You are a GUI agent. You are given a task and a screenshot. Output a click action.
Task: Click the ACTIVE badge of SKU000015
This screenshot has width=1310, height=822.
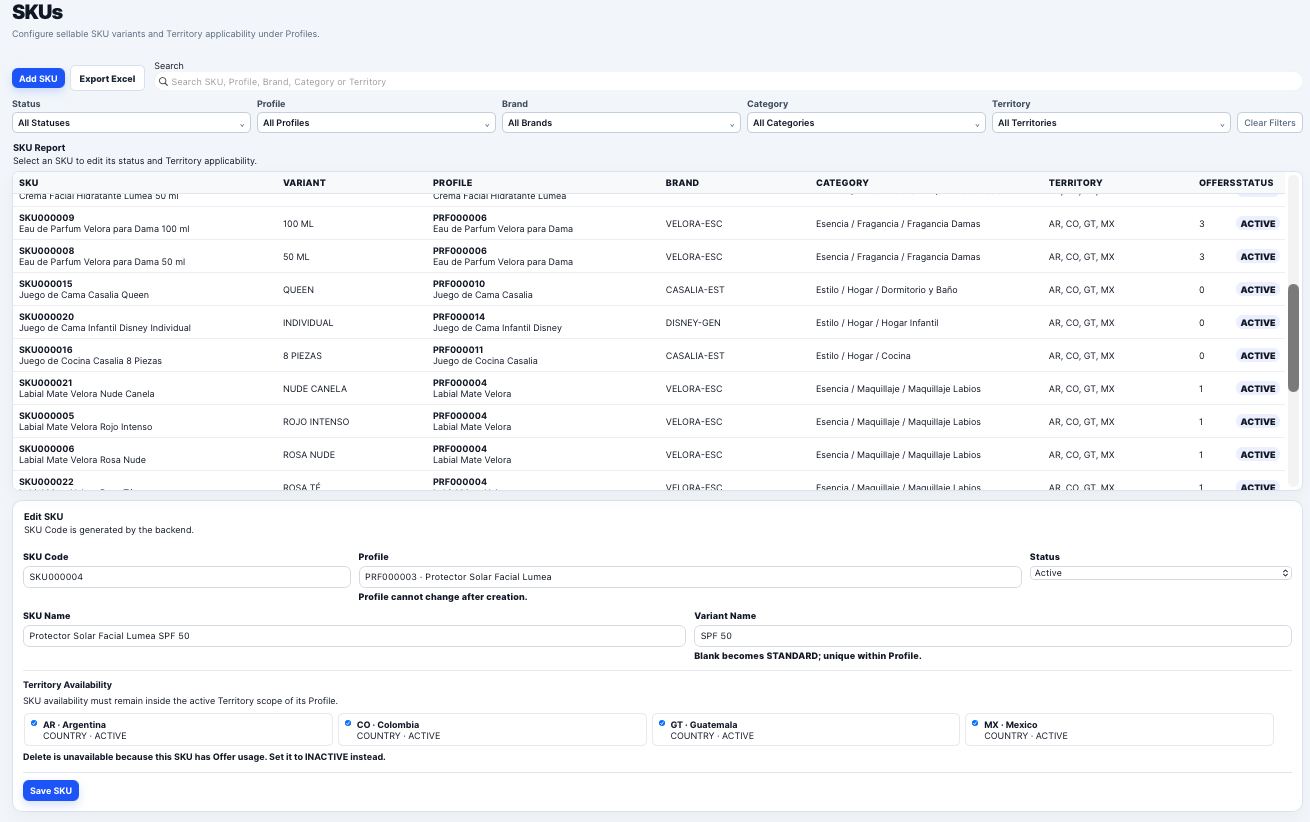pyautogui.click(x=1258, y=290)
